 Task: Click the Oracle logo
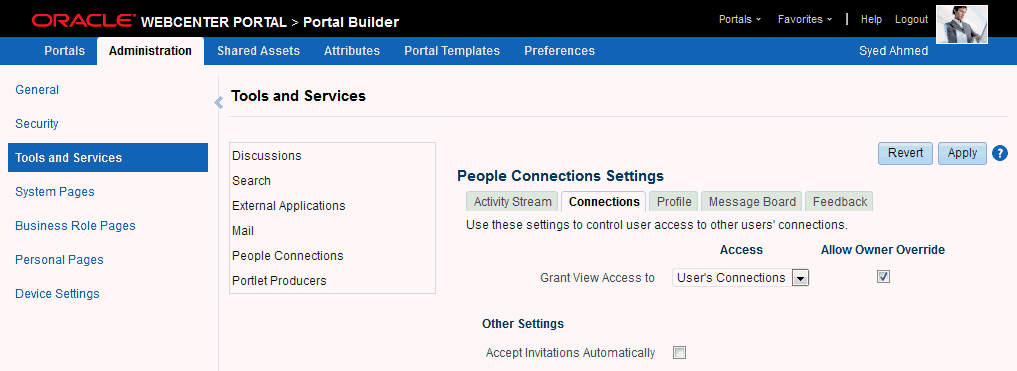[83, 21]
